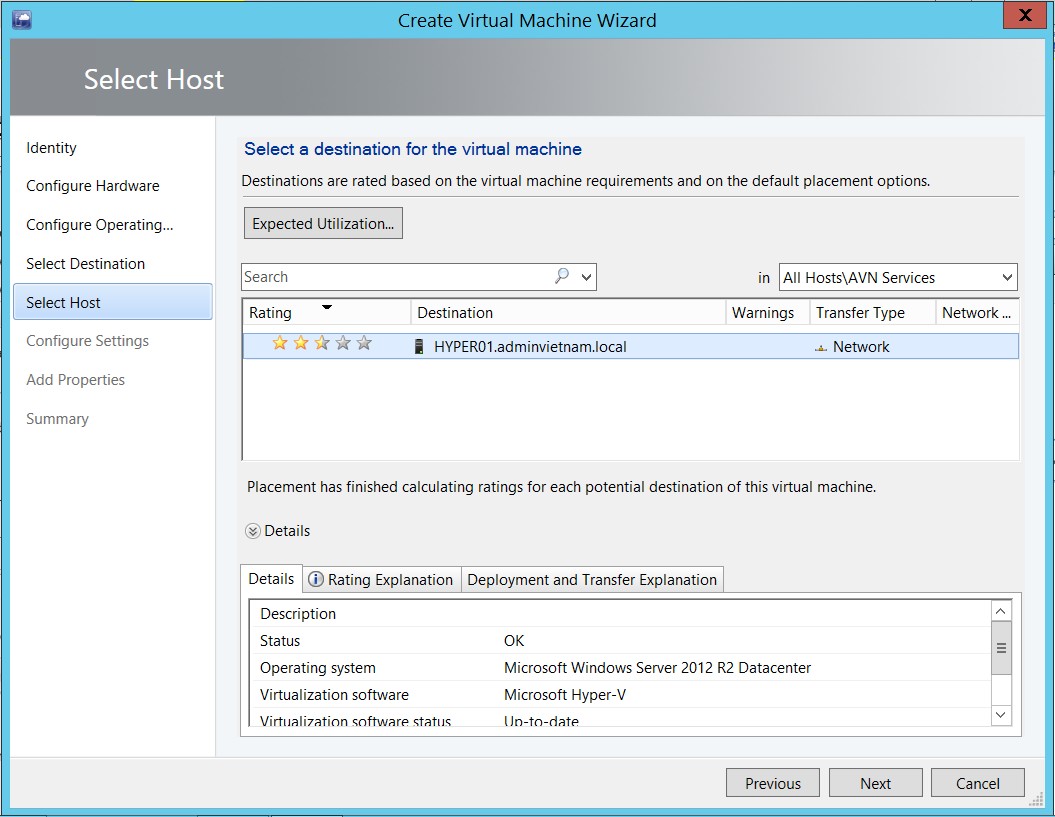Viewport: 1055px width, 817px height.
Task: Open Deployment and Transfer Explanation tab
Action: (x=592, y=579)
